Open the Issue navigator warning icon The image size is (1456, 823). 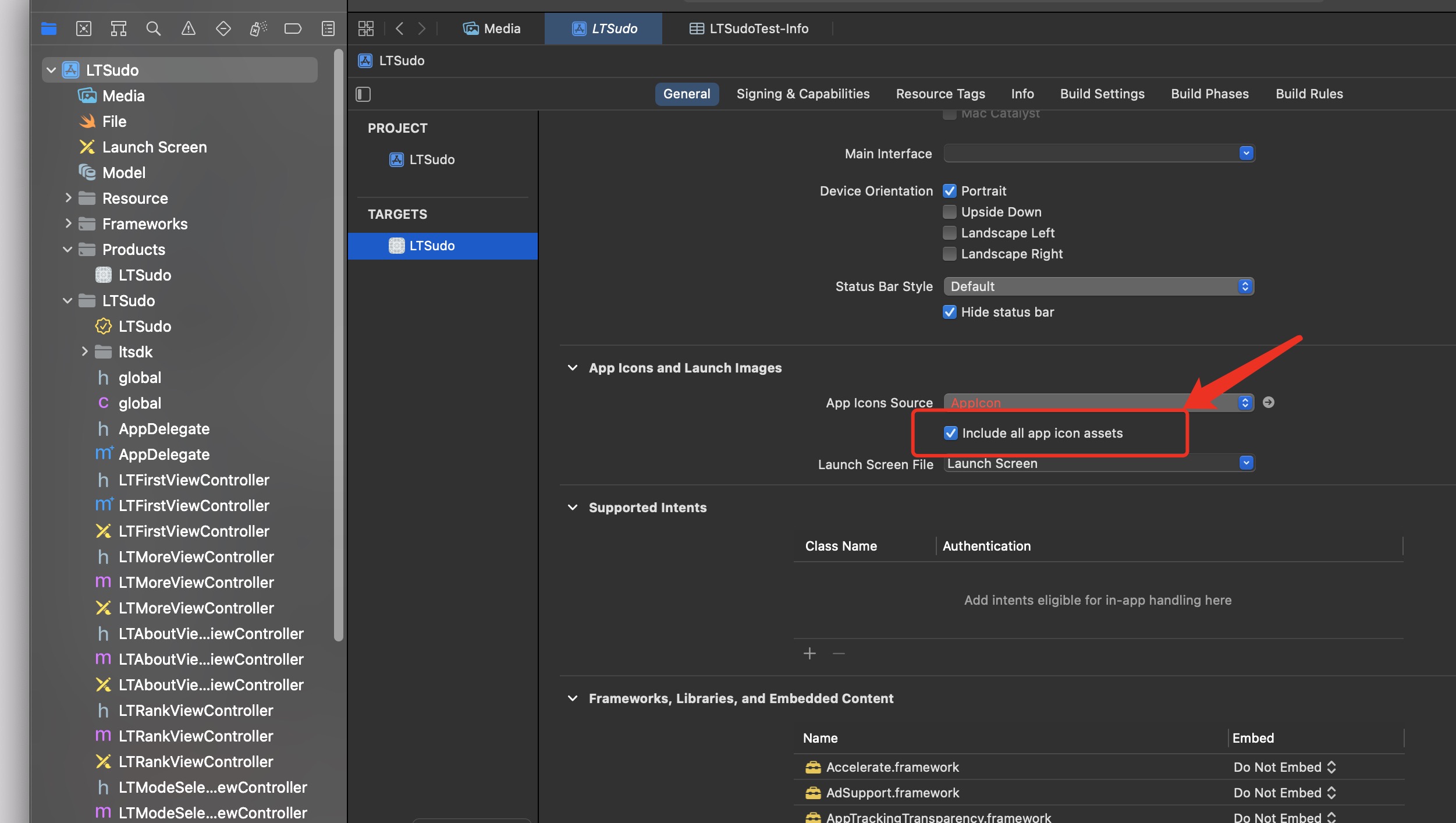click(x=188, y=29)
